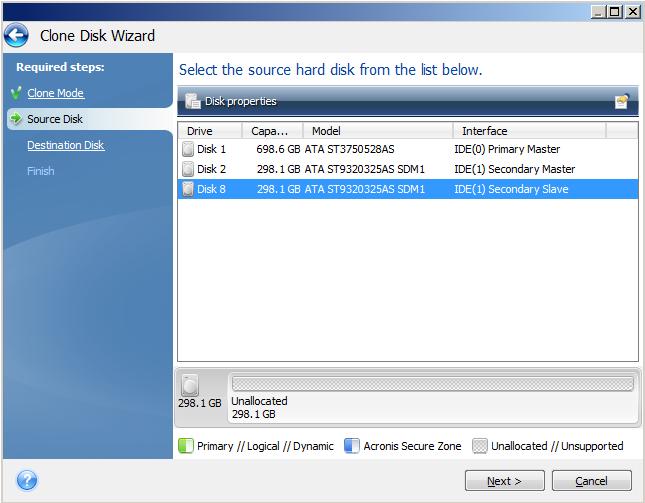Click the Disk 2 drive icon
The width and height of the screenshot is (645, 503).
(188, 169)
